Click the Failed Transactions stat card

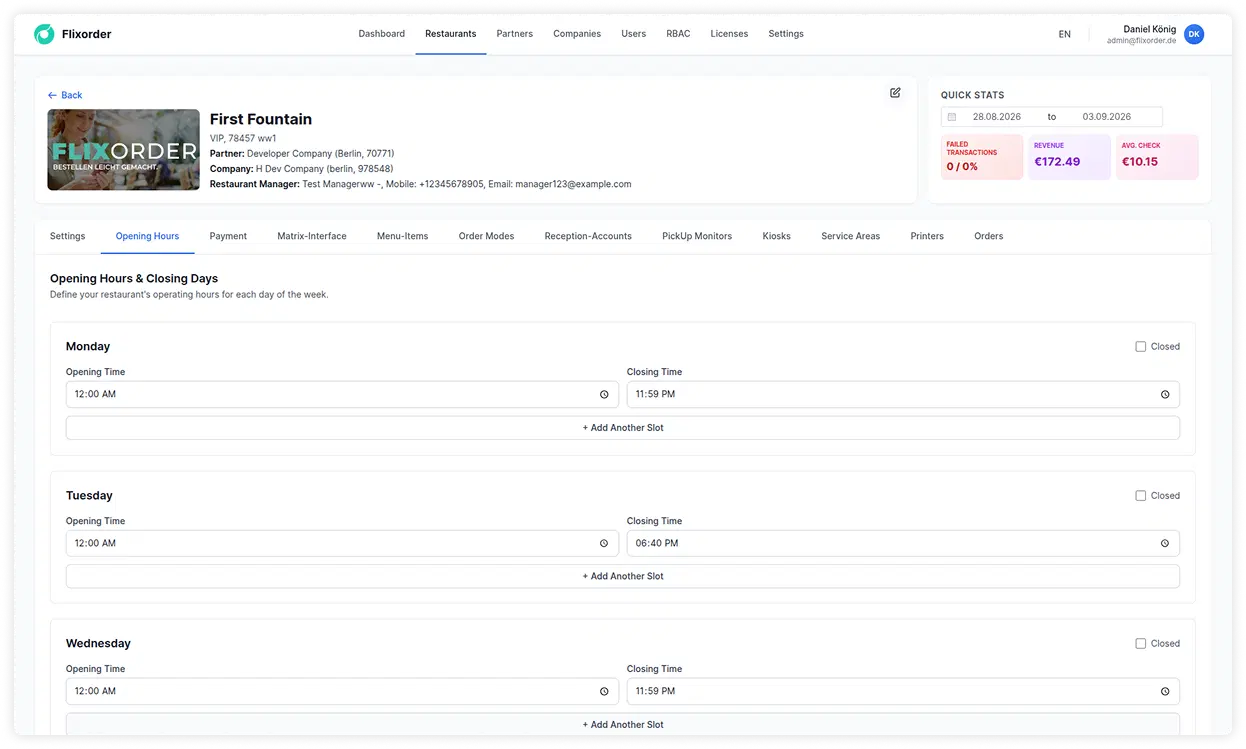coord(982,157)
